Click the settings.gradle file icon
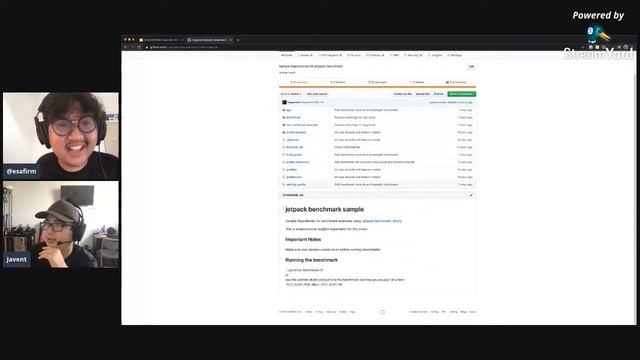 pos(284,185)
